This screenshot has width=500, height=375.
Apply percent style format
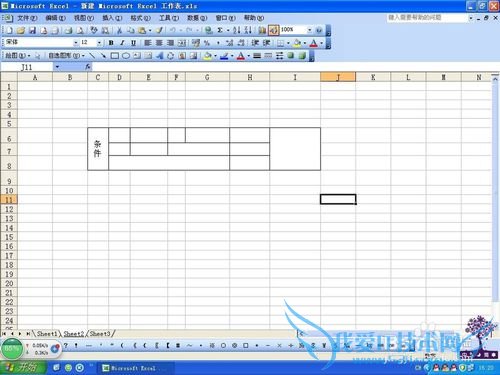[207, 43]
